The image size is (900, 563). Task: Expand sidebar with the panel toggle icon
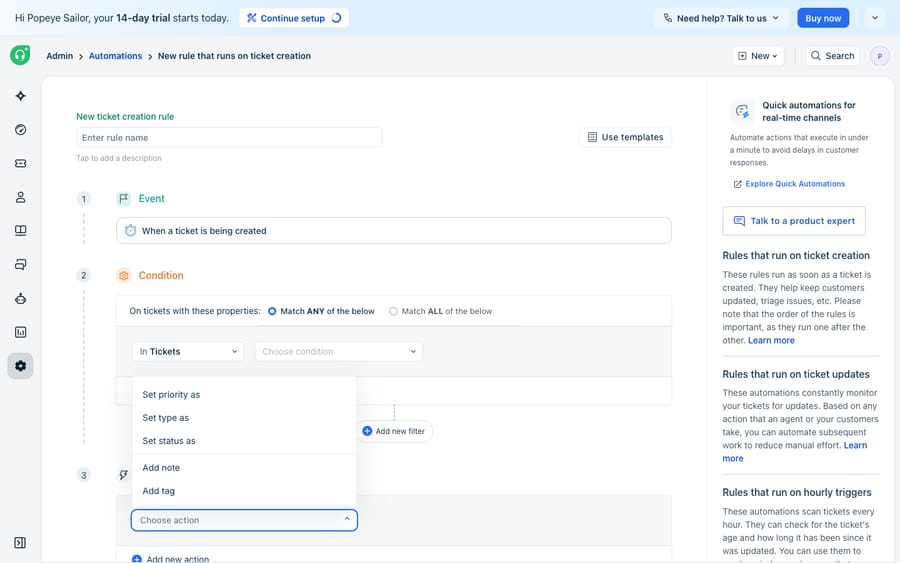point(20,543)
